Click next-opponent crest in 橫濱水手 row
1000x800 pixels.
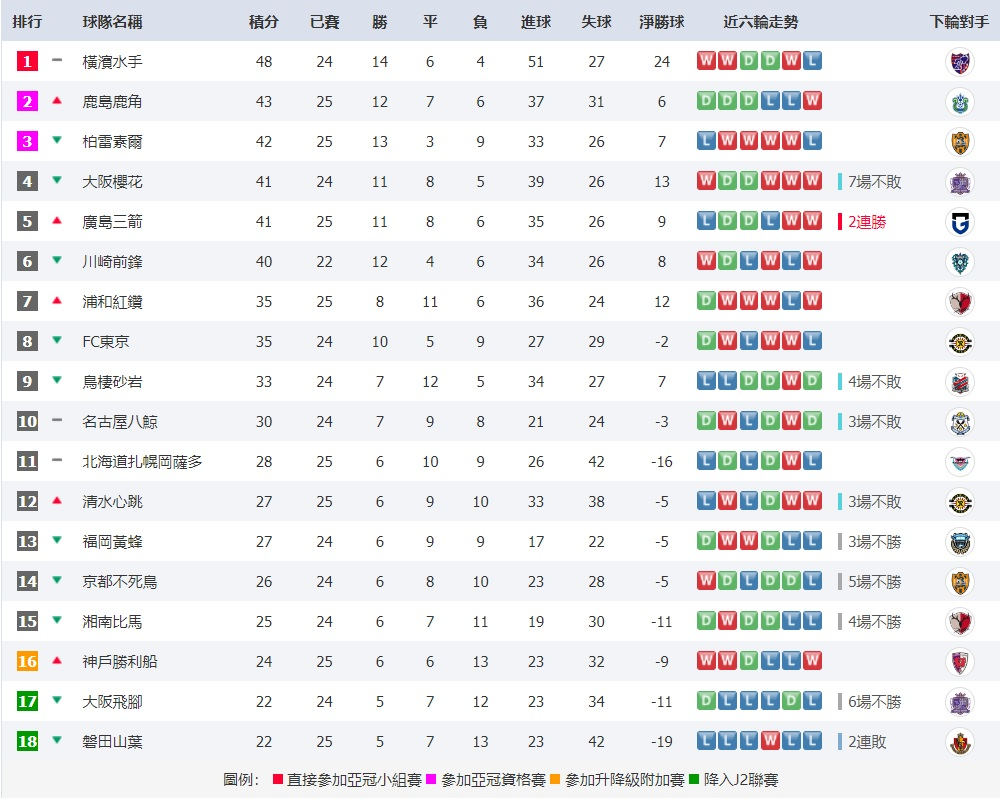pyautogui.click(x=960, y=62)
